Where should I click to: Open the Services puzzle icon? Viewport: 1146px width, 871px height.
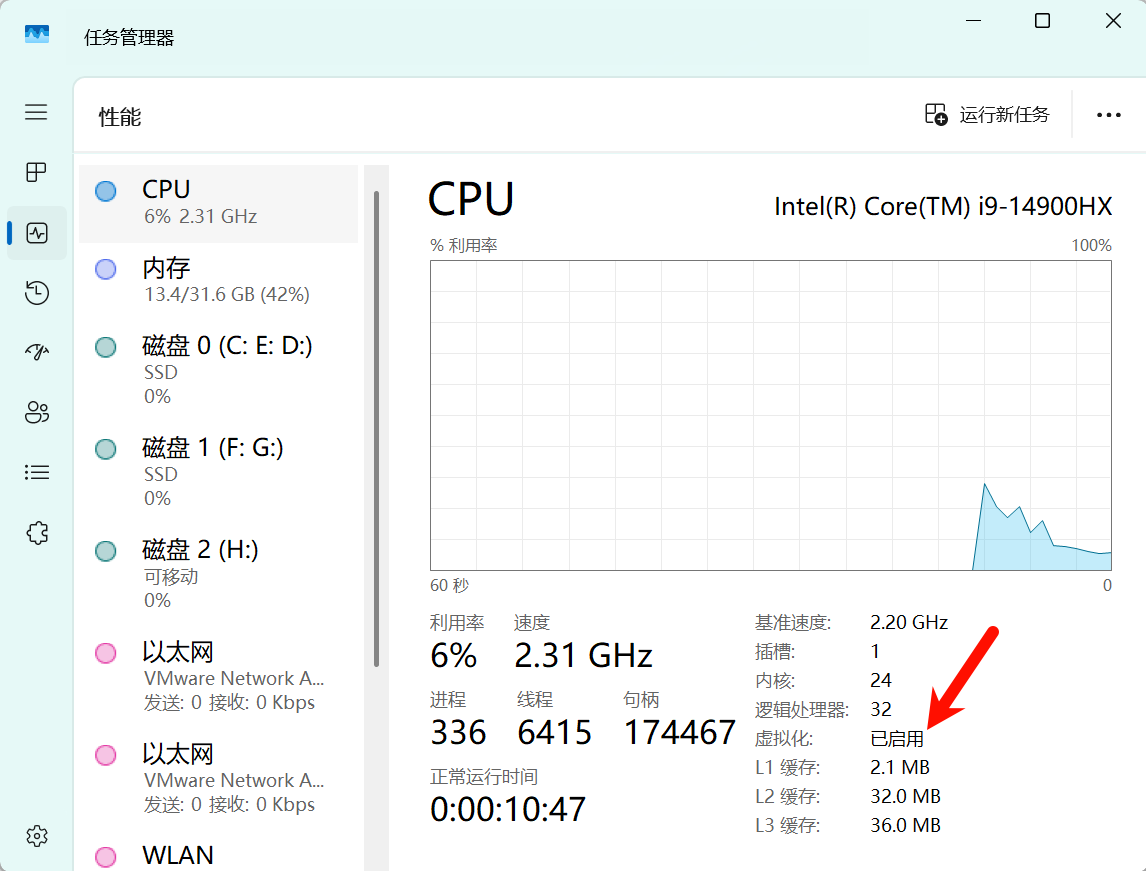(x=37, y=532)
